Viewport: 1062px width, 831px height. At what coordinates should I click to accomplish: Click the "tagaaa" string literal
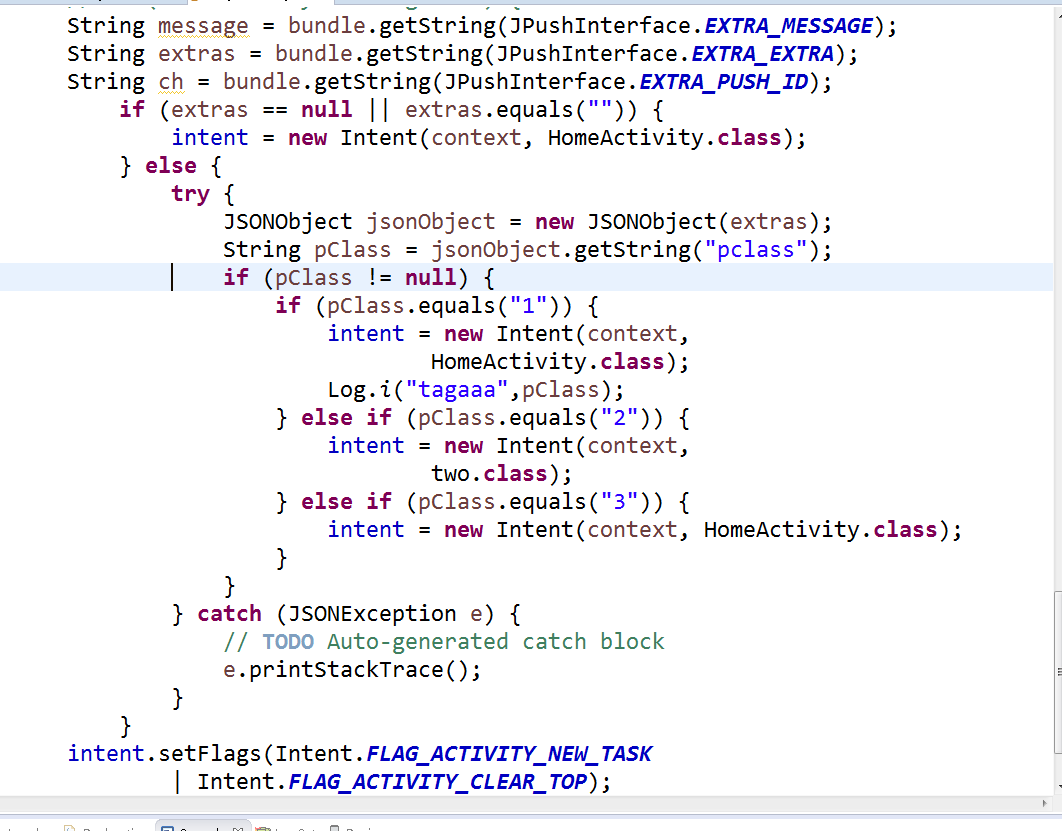click(x=456, y=390)
